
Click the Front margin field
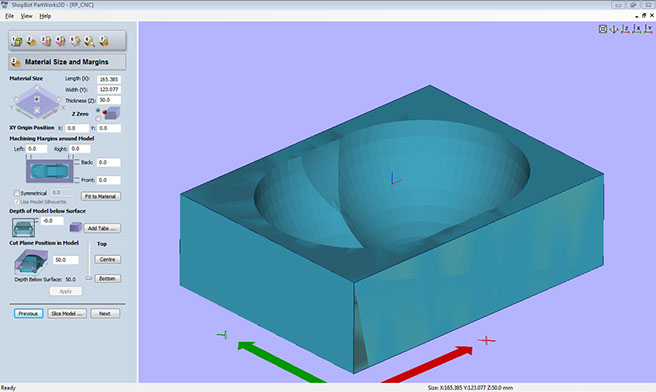pyautogui.click(x=109, y=180)
